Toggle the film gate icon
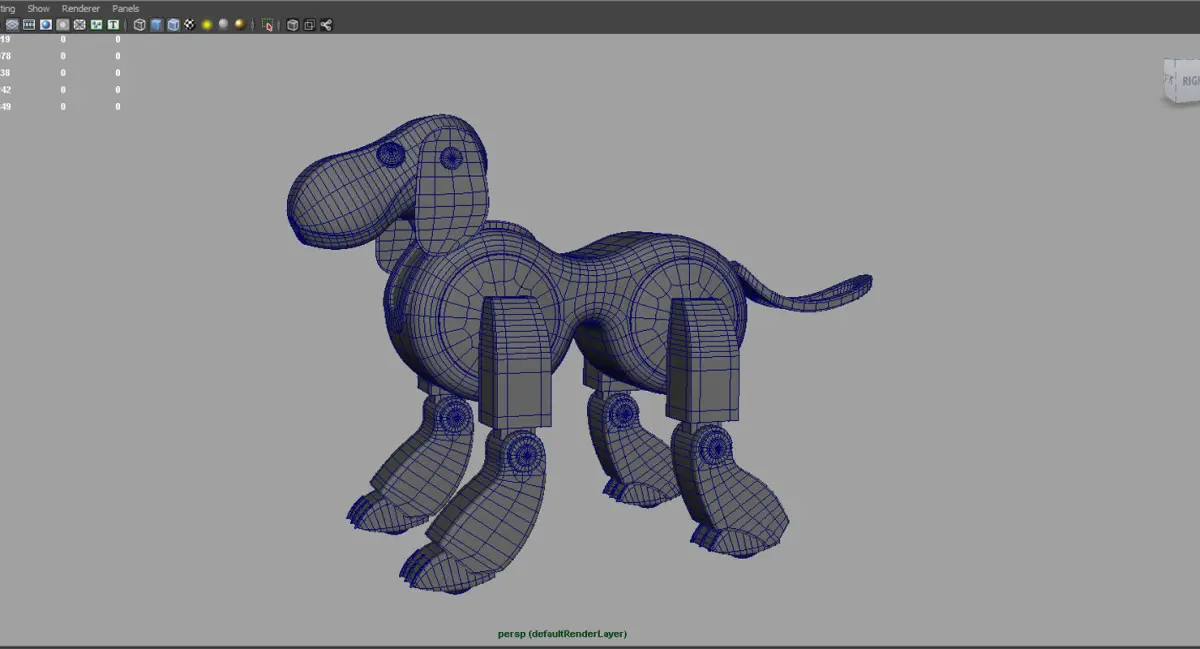The image size is (1200, 649). 29,24
